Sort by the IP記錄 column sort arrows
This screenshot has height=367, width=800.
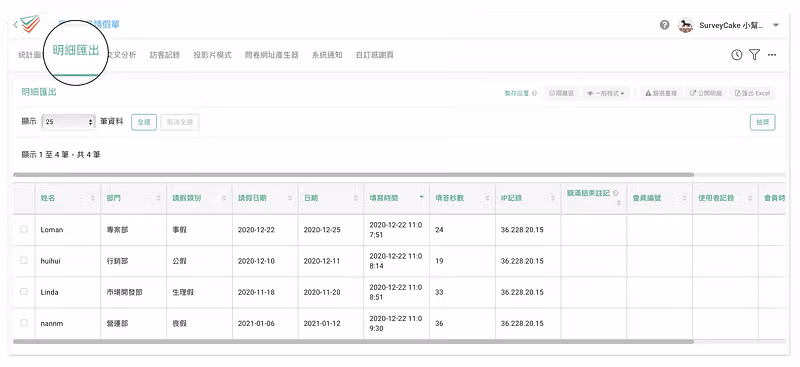553,198
